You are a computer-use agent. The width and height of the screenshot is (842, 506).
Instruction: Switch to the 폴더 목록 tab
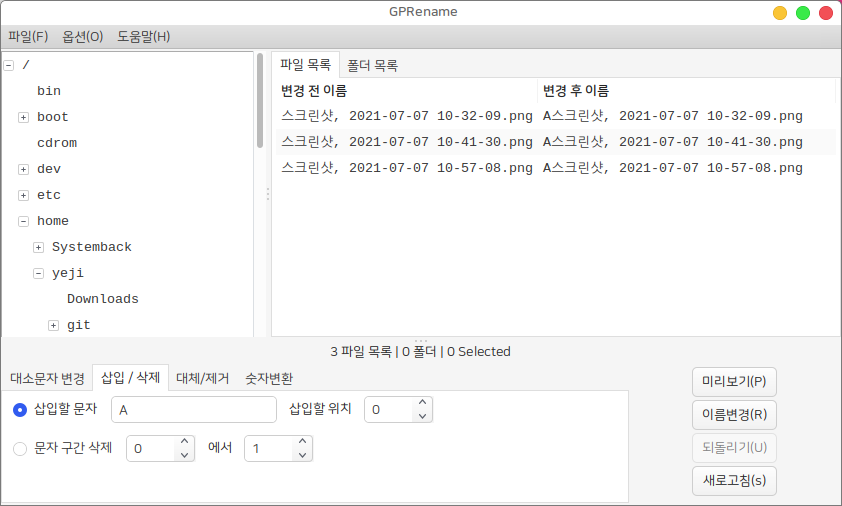(x=372, y=66)
